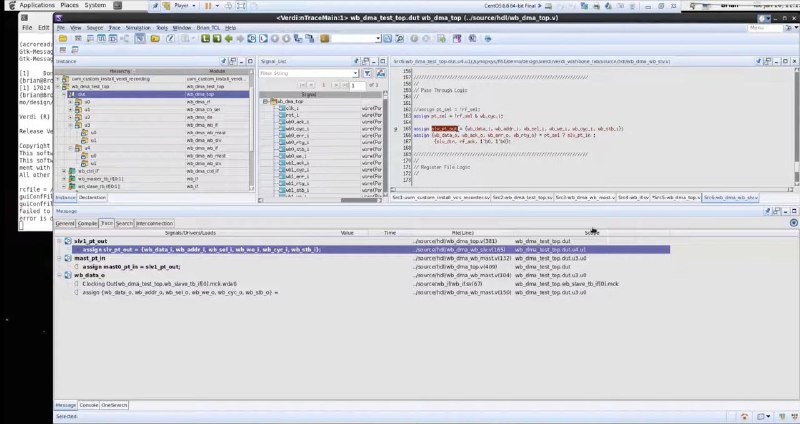The height and width of the screenshot is (424, 800).
Task: Switch to the Compile message tab
Action: 87,223
